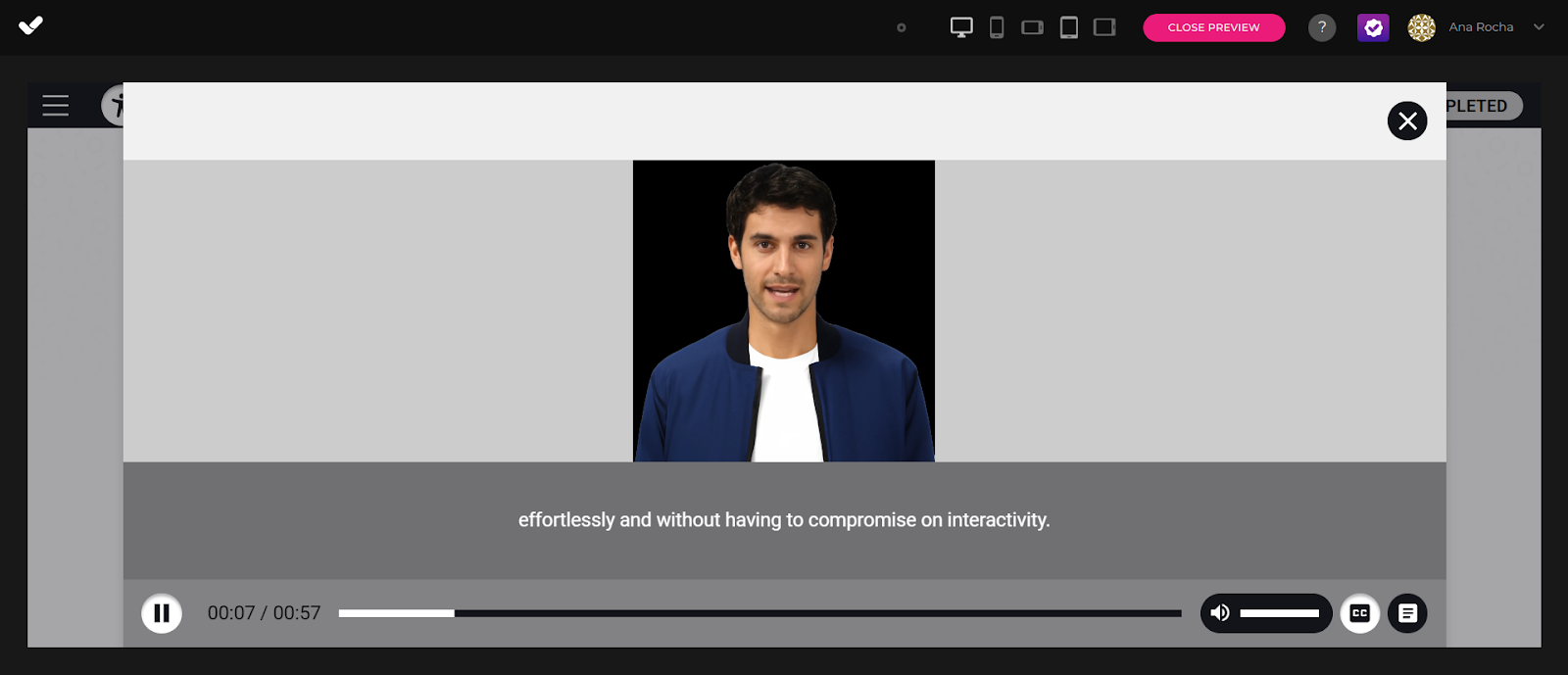Open the hamburger menu
The width and height of the screenshot is (1568, 675).
tap(56, 106)
